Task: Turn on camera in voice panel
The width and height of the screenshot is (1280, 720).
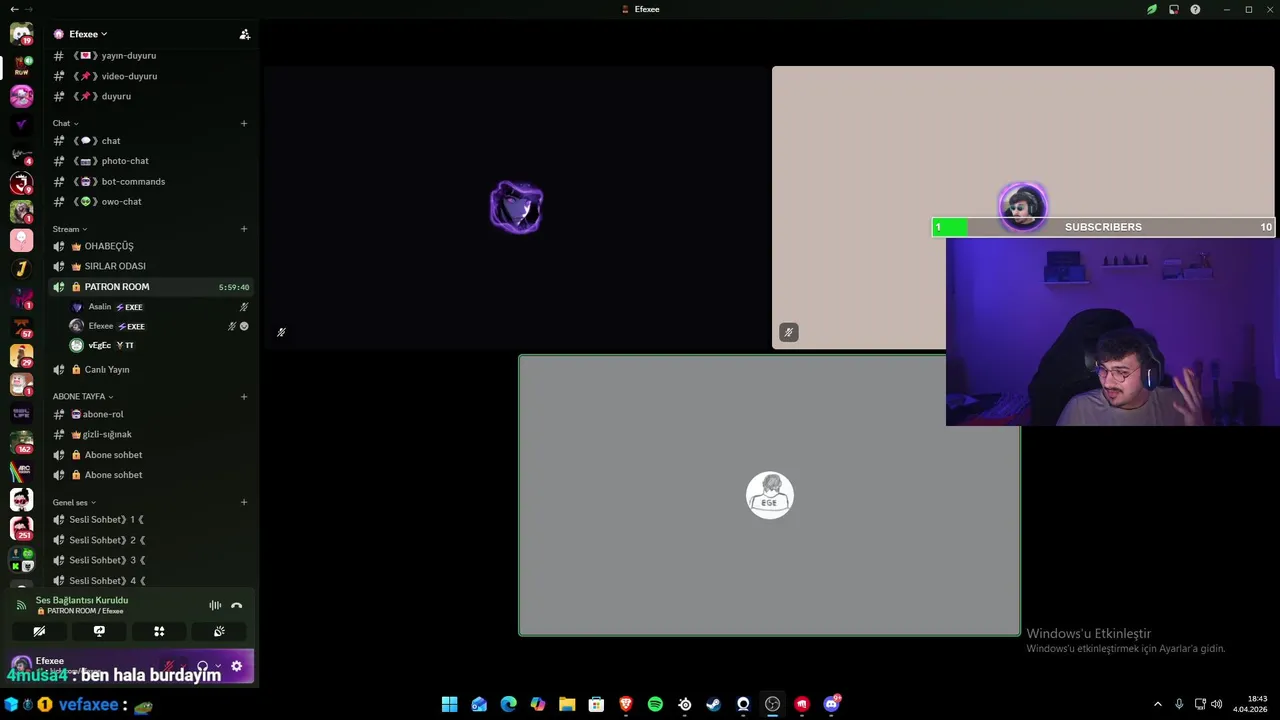Action: [x=39, y=631]
